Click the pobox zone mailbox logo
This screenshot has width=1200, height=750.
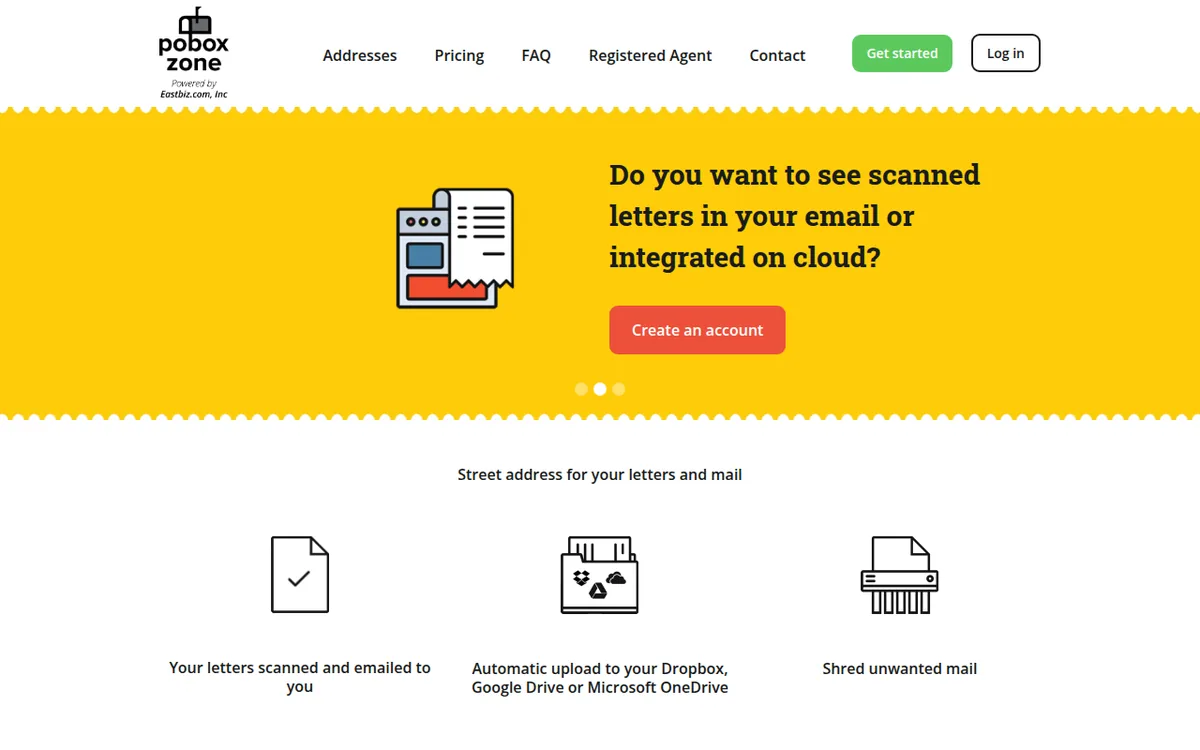(x=194, y=53)
